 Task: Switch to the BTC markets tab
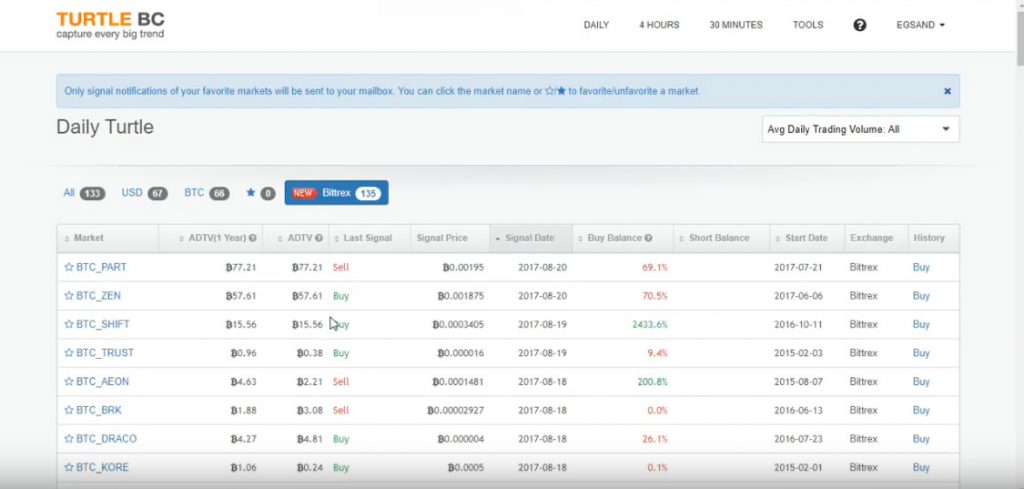coord(206,193)
